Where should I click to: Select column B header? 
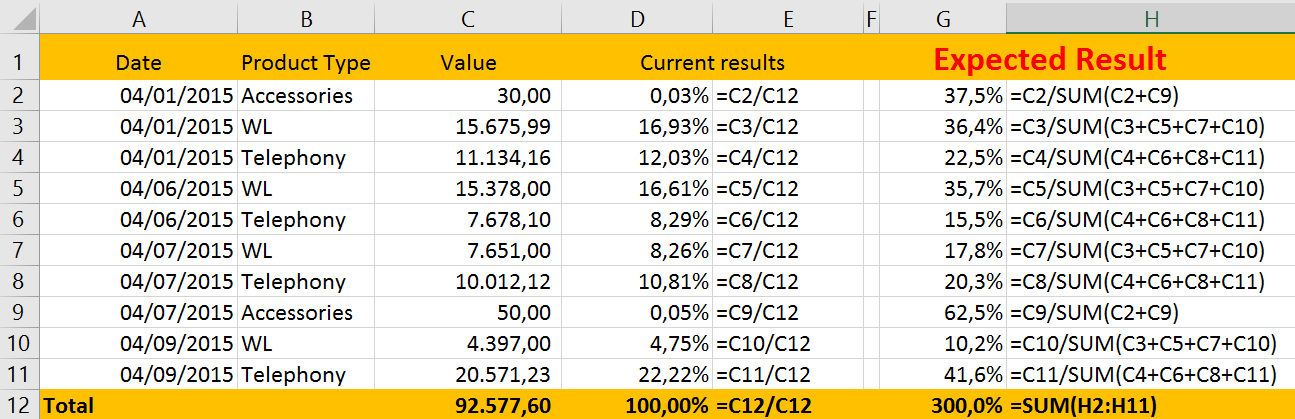(x=306, y=17)
